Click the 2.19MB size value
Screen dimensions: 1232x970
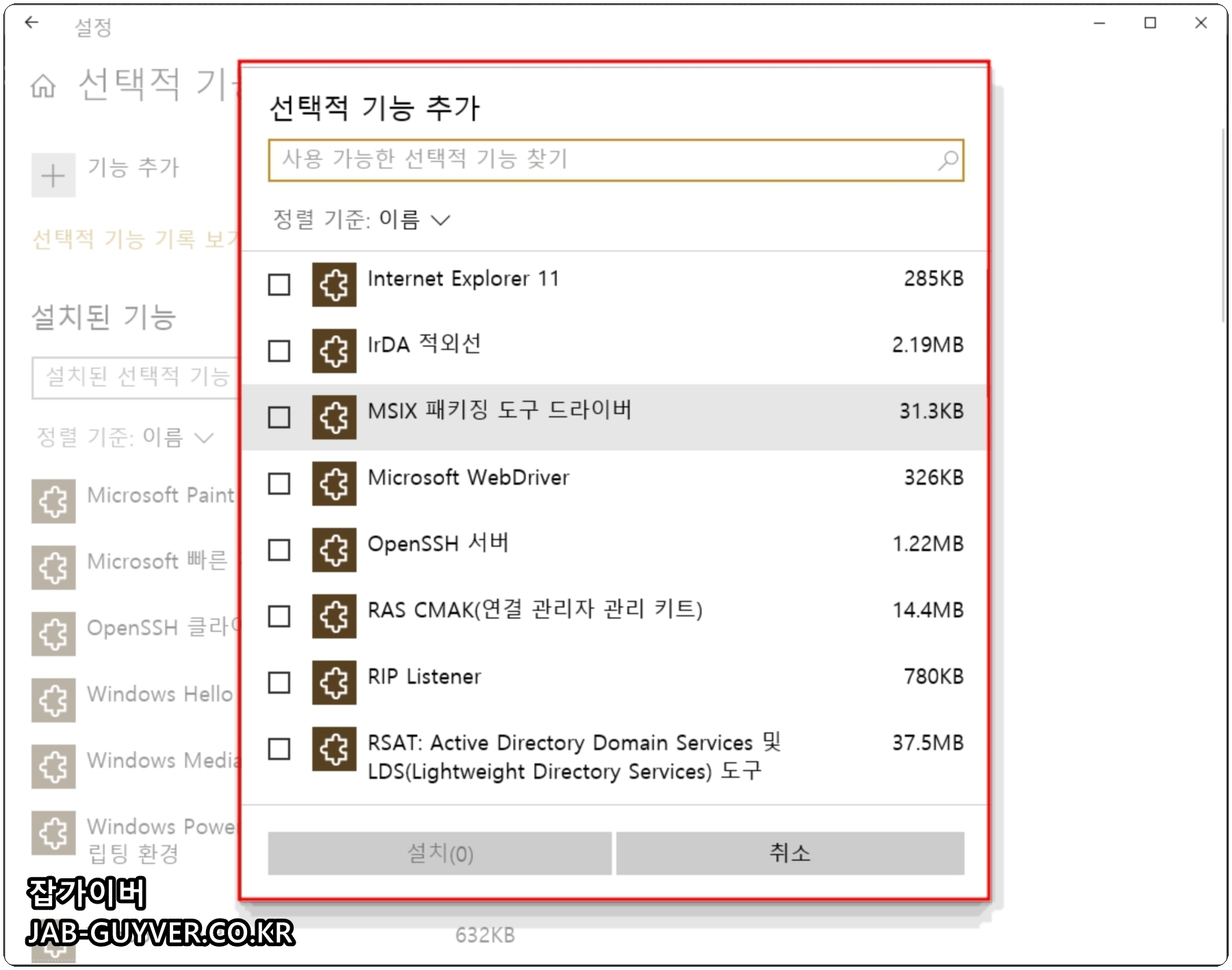pyautogui.click(x=928, y=344)
